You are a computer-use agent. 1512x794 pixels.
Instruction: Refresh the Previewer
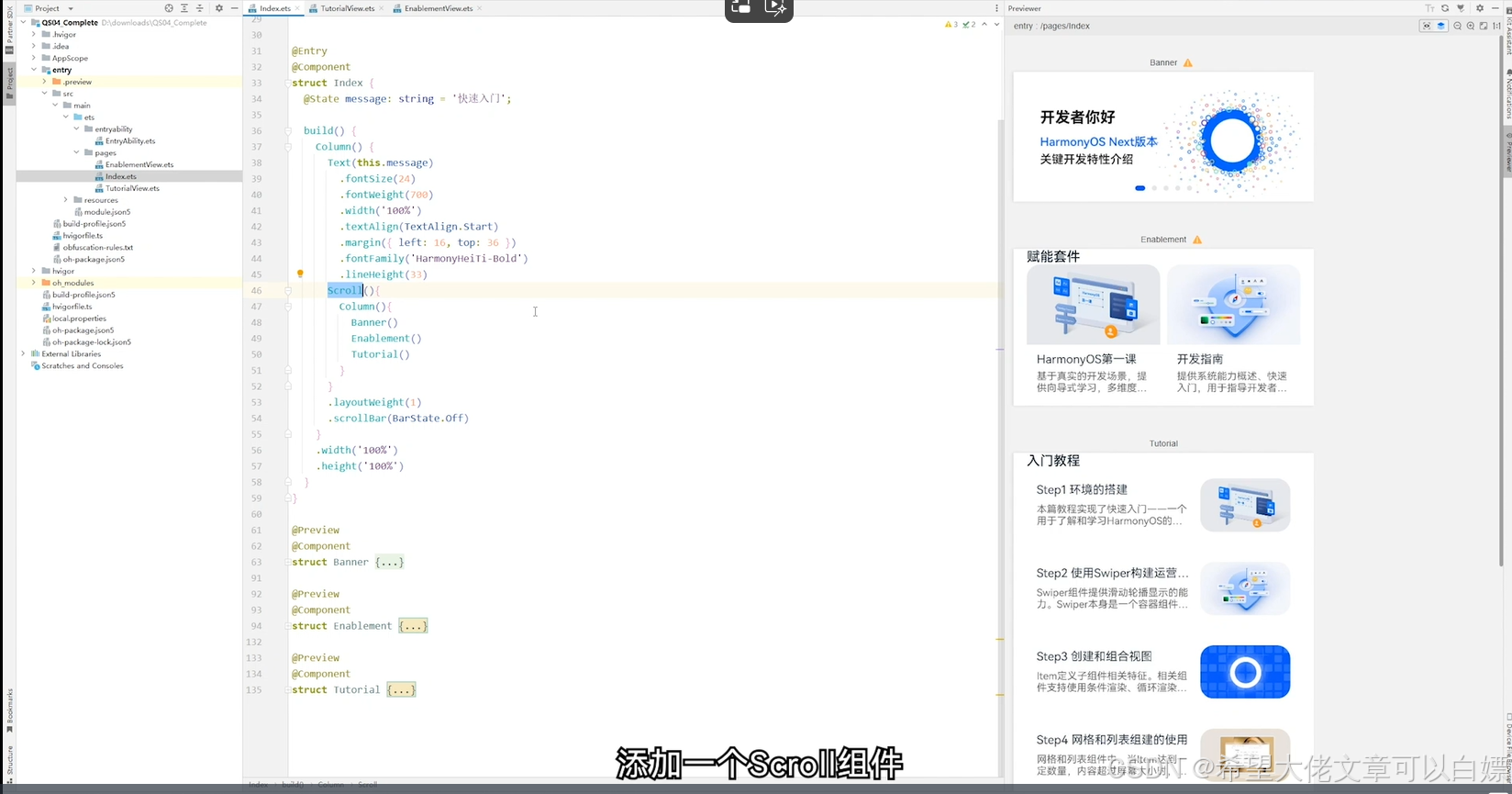(x=1445, y=8)
